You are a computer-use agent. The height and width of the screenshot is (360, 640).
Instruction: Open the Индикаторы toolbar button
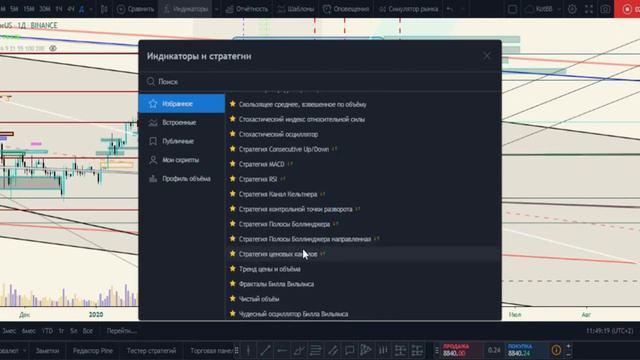(x=186, y=9)
